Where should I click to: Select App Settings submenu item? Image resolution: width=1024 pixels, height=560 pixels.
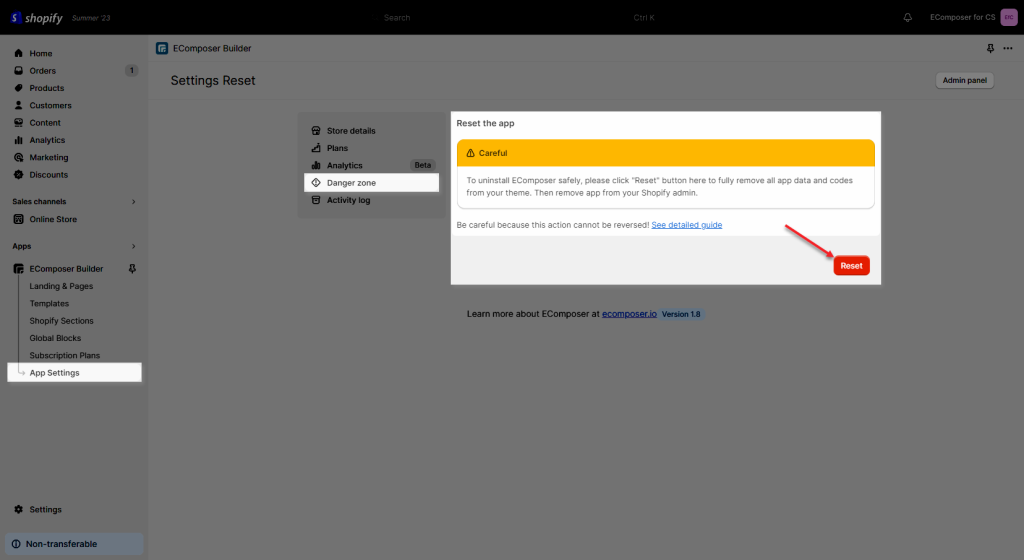pos(74,373)
